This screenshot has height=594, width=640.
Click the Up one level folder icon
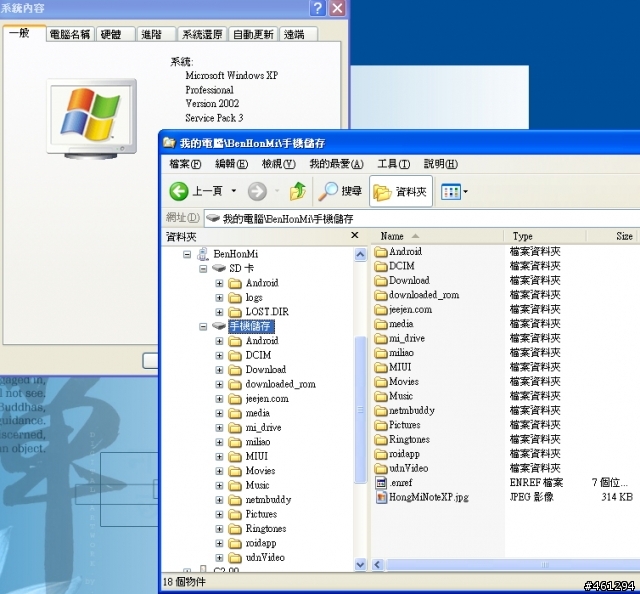[298, 191]
